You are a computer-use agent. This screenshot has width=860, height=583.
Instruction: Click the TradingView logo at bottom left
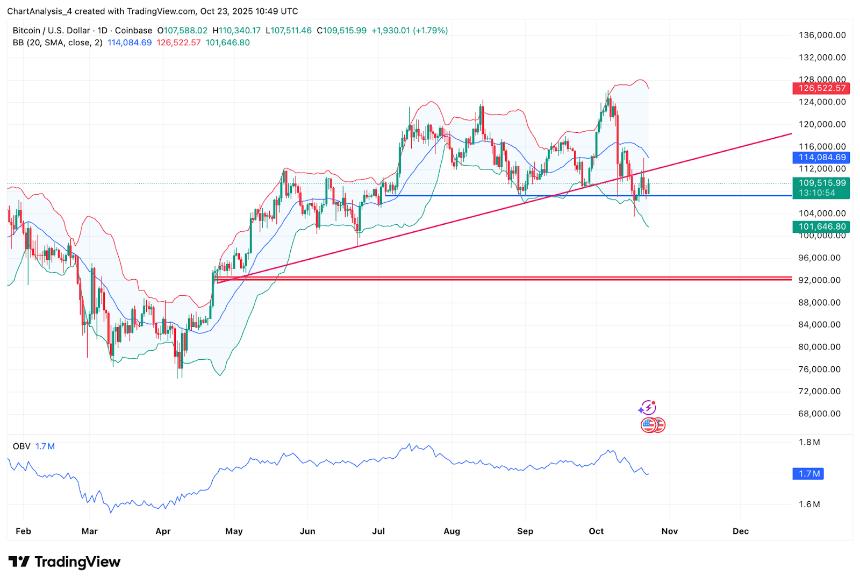[x=64, y=562]
